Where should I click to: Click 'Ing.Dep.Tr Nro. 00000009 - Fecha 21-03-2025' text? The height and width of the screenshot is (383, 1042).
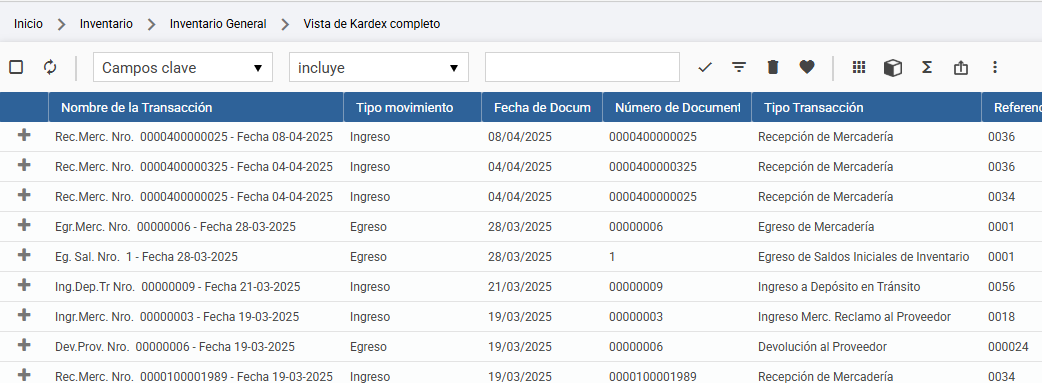pos(177,287)
